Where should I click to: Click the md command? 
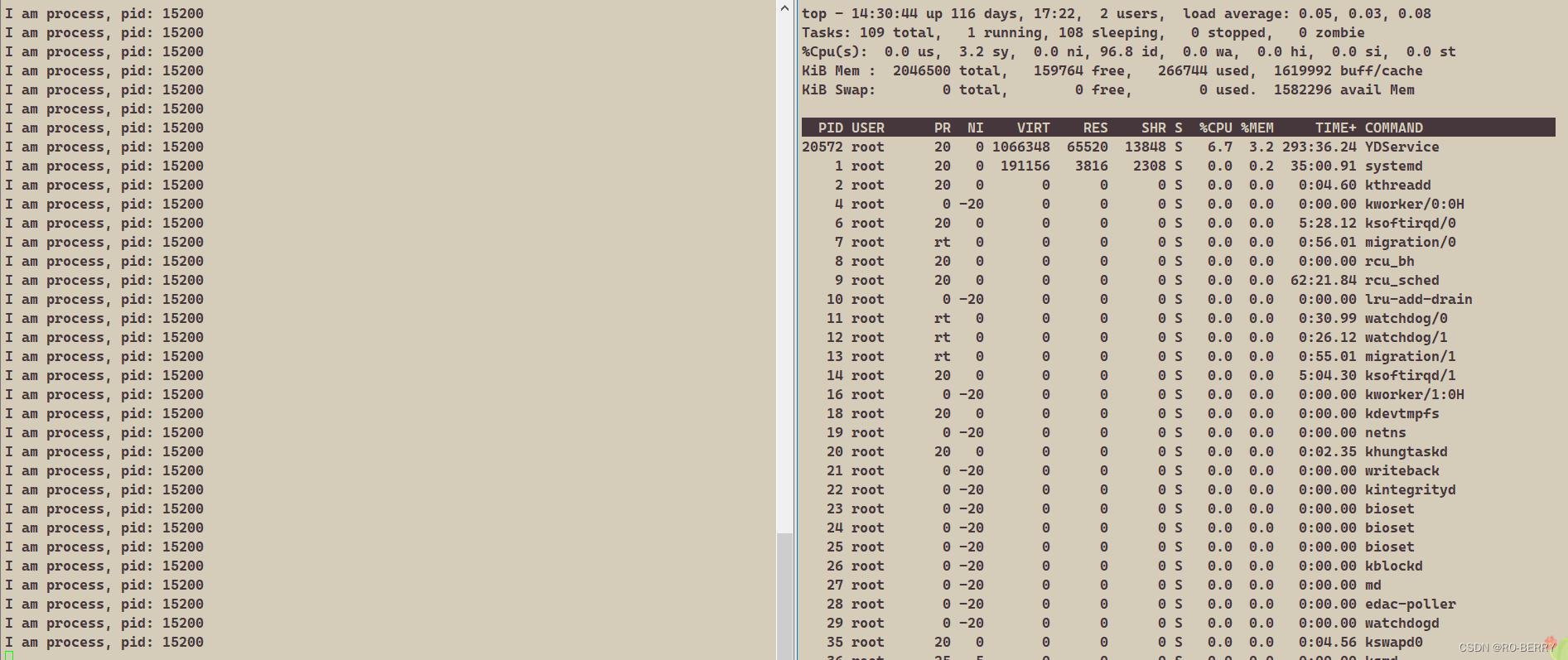pyautogui.click(x=1373, y=585)
